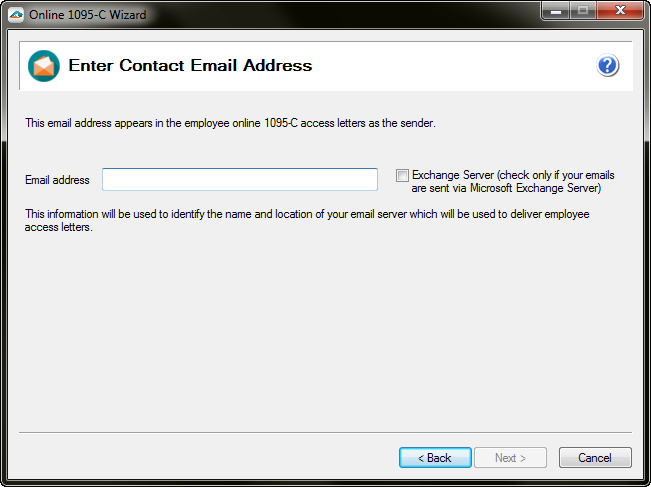The image size is (651, 487).
Task: Go to the previous step with Back
Action: 435,458
